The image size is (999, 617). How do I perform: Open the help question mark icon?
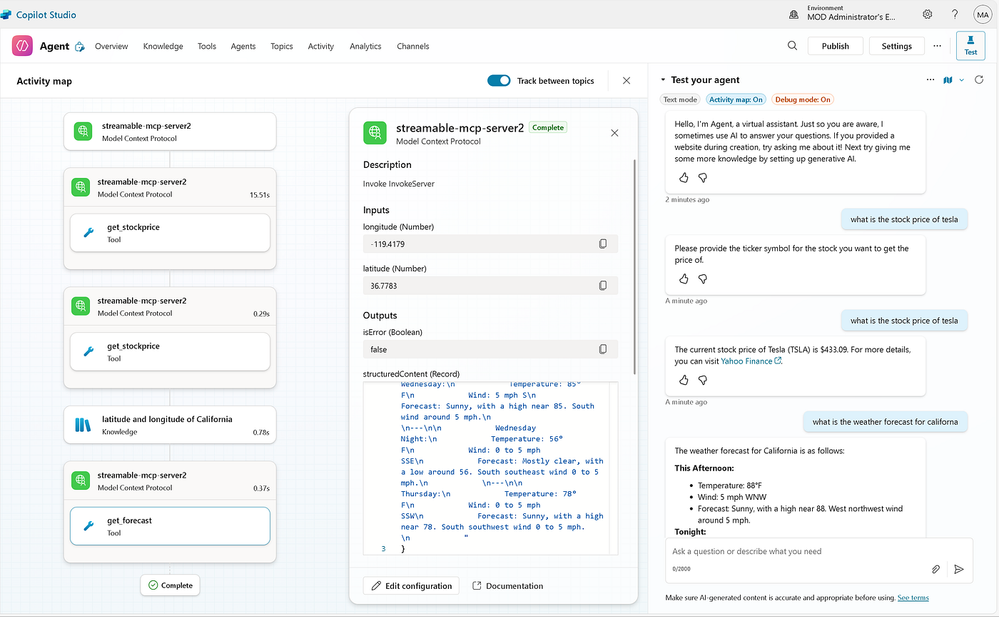point(954,14)
